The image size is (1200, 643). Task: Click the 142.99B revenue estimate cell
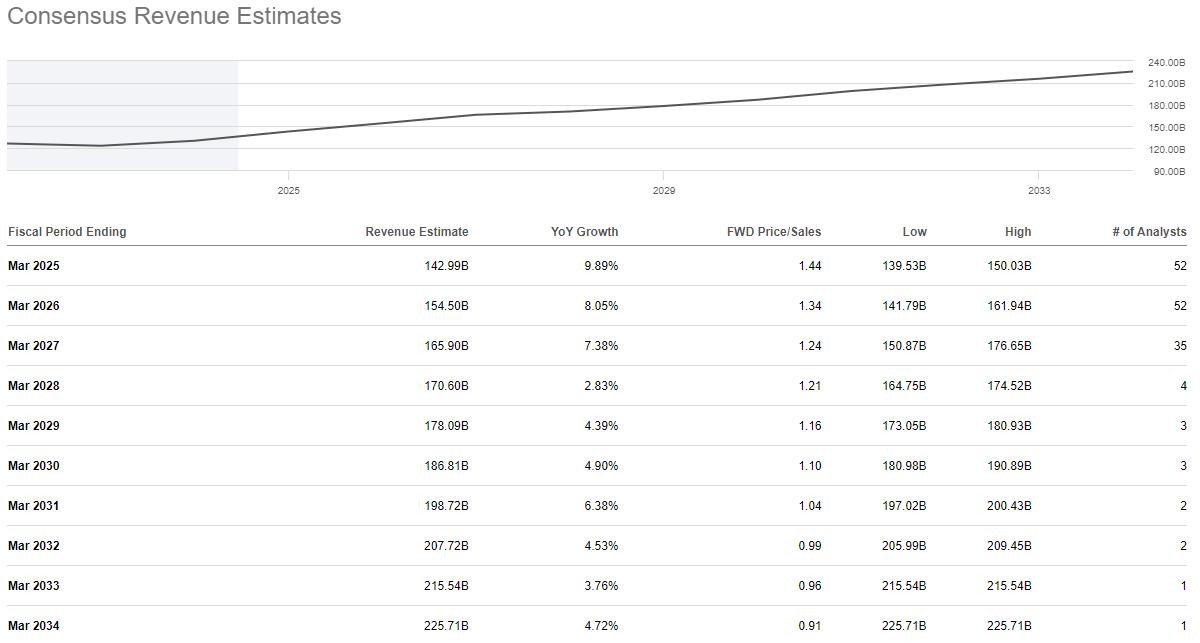coord(446,266)
